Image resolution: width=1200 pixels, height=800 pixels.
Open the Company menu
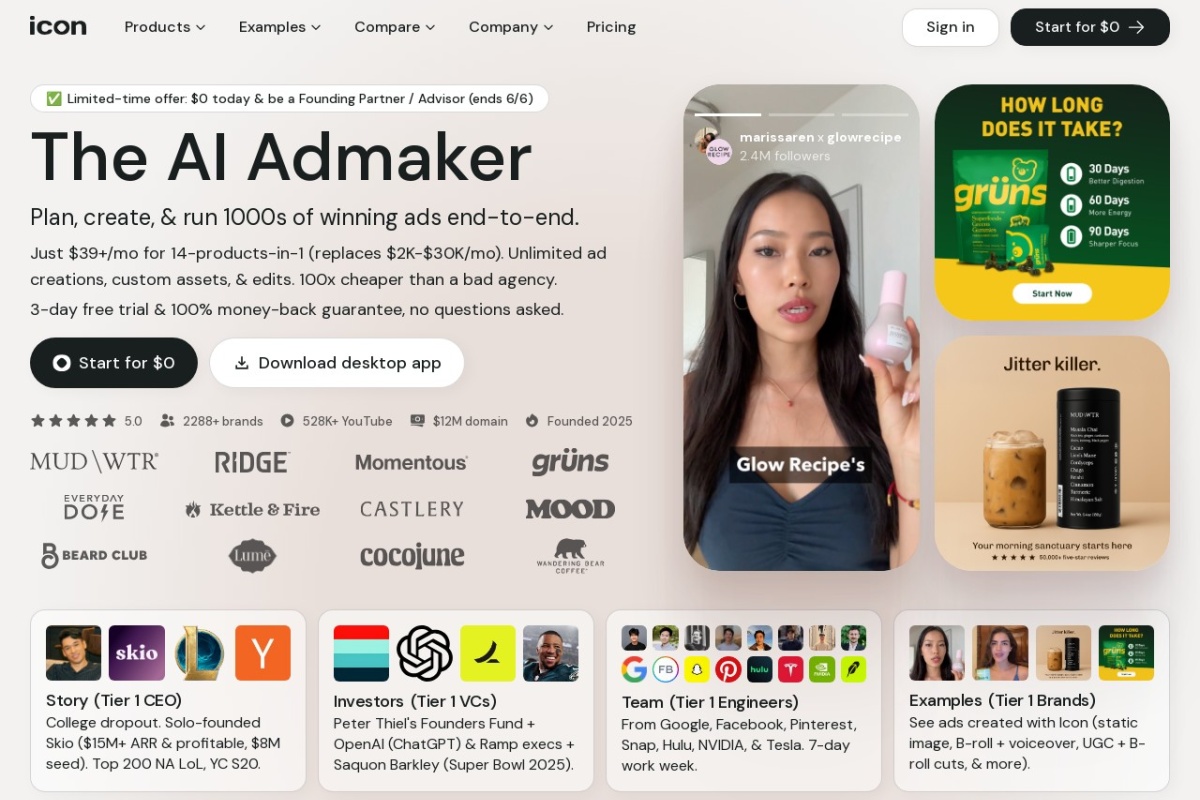pos(511,27)
